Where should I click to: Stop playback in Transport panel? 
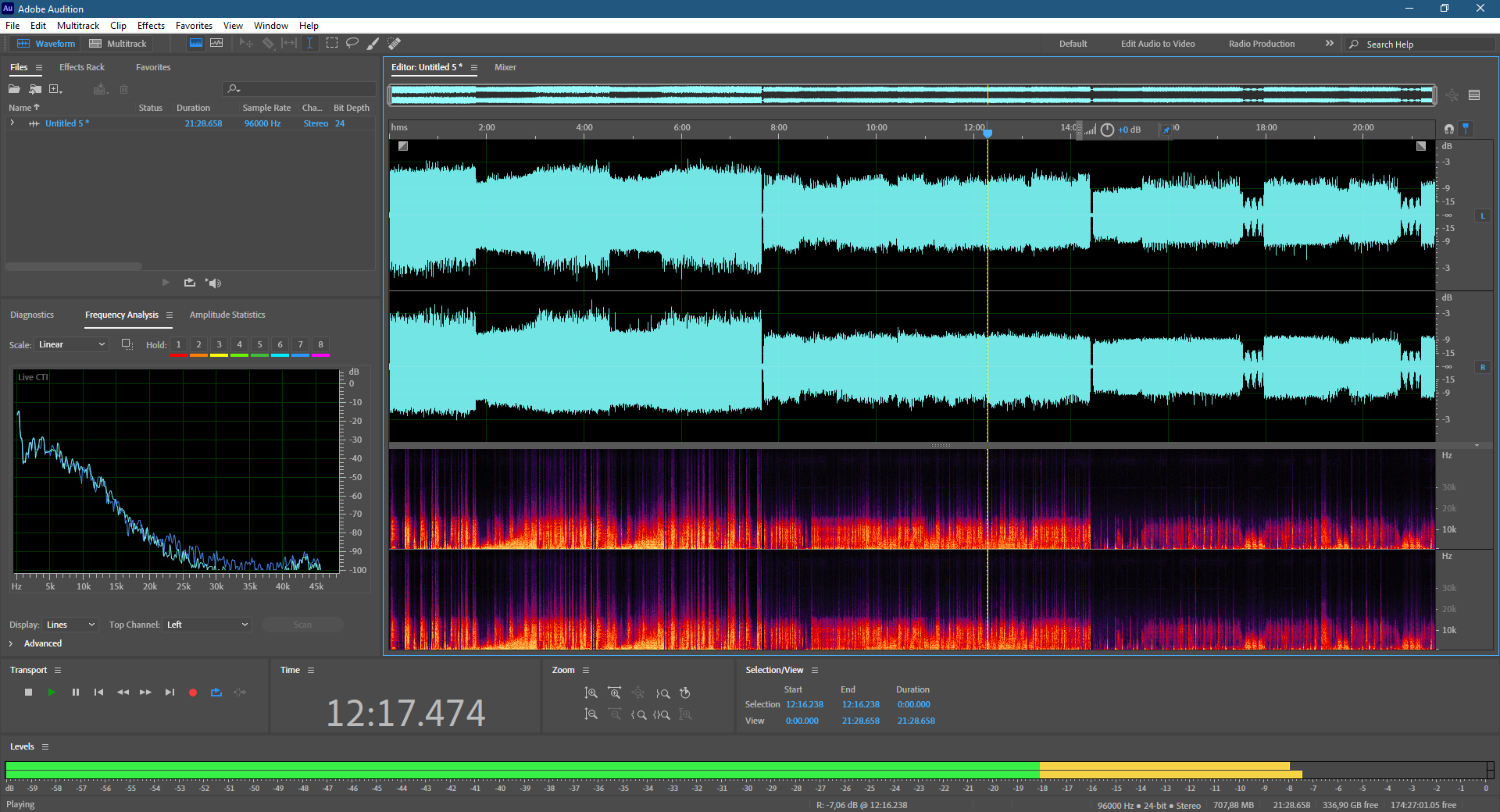[x=29, y=693]
